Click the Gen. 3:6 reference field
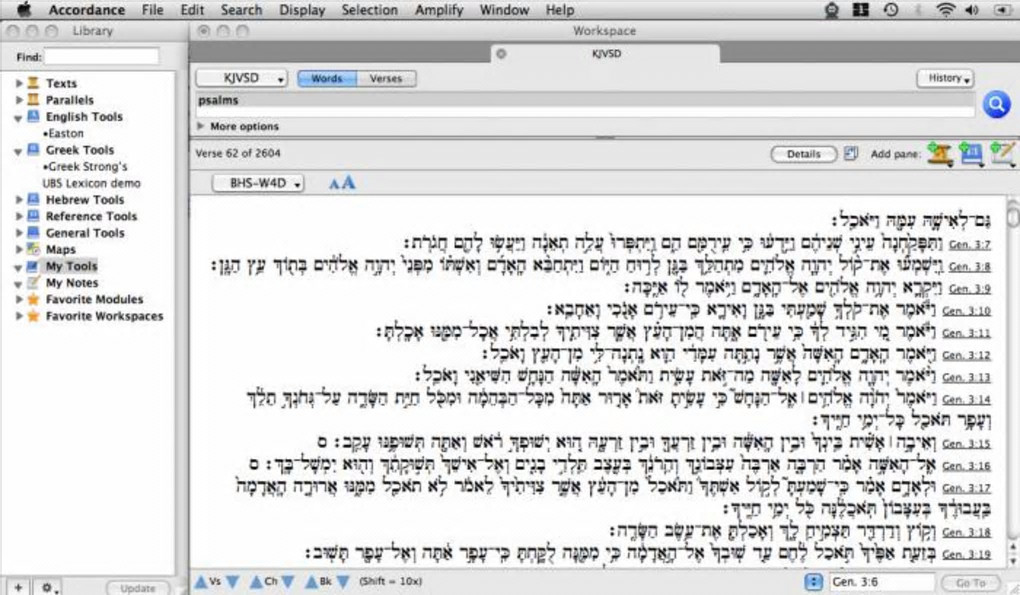Image resolution: width=1020 pixels, height=595 pixels. (x=881, y=582)
